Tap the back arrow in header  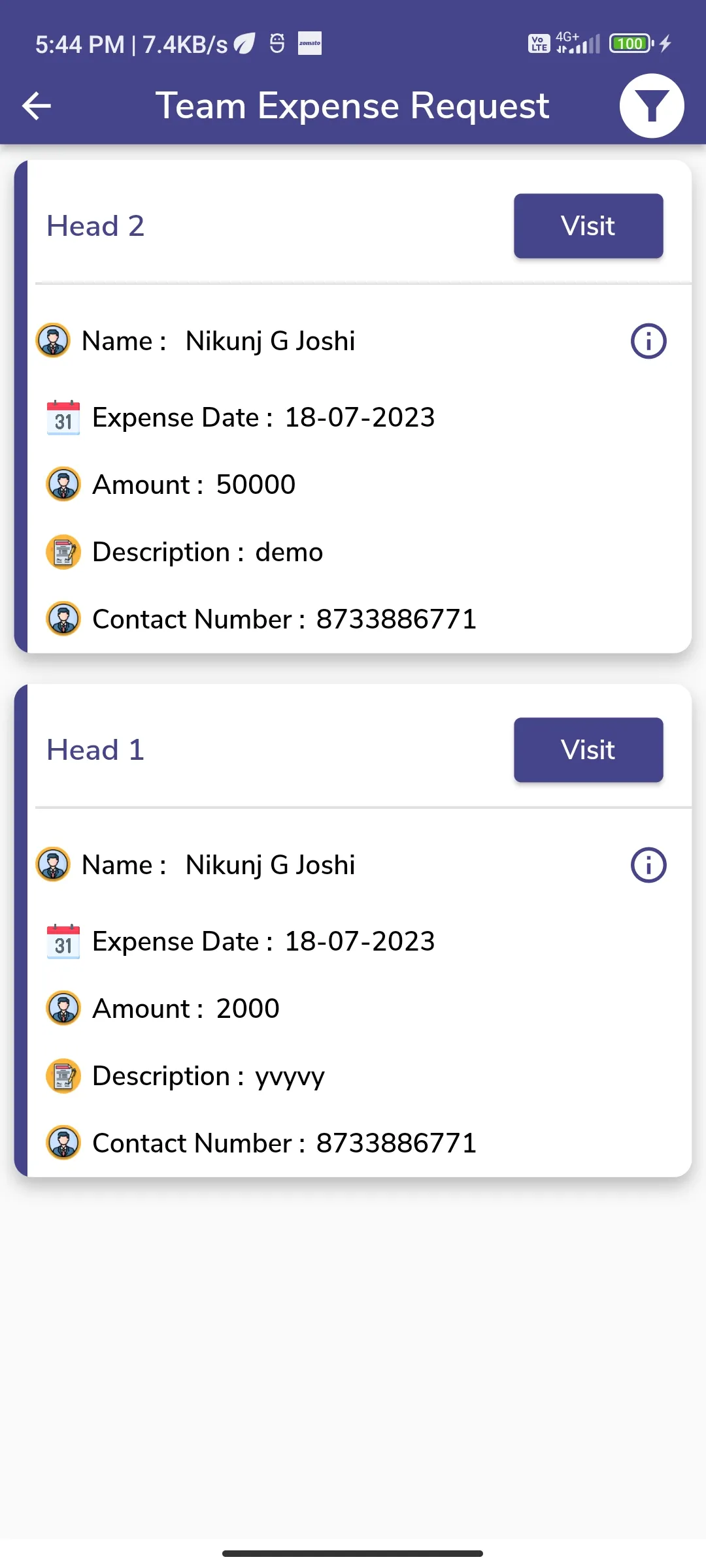point(37,106)
